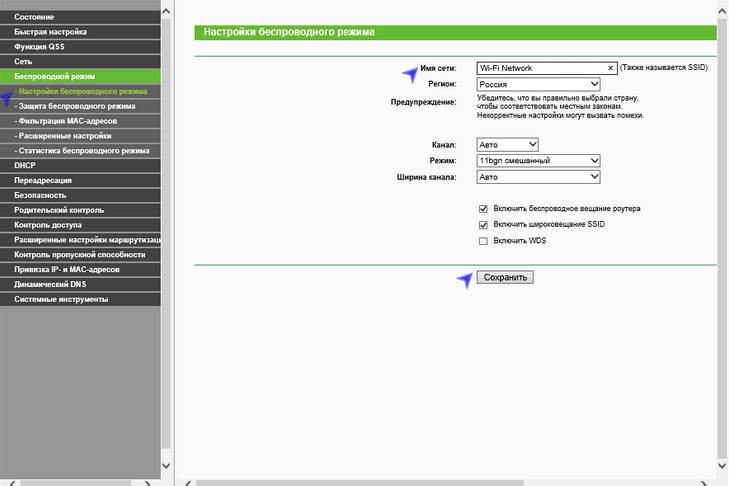
Task: Select DHCP in the sidebar
Action: [80, 164]
